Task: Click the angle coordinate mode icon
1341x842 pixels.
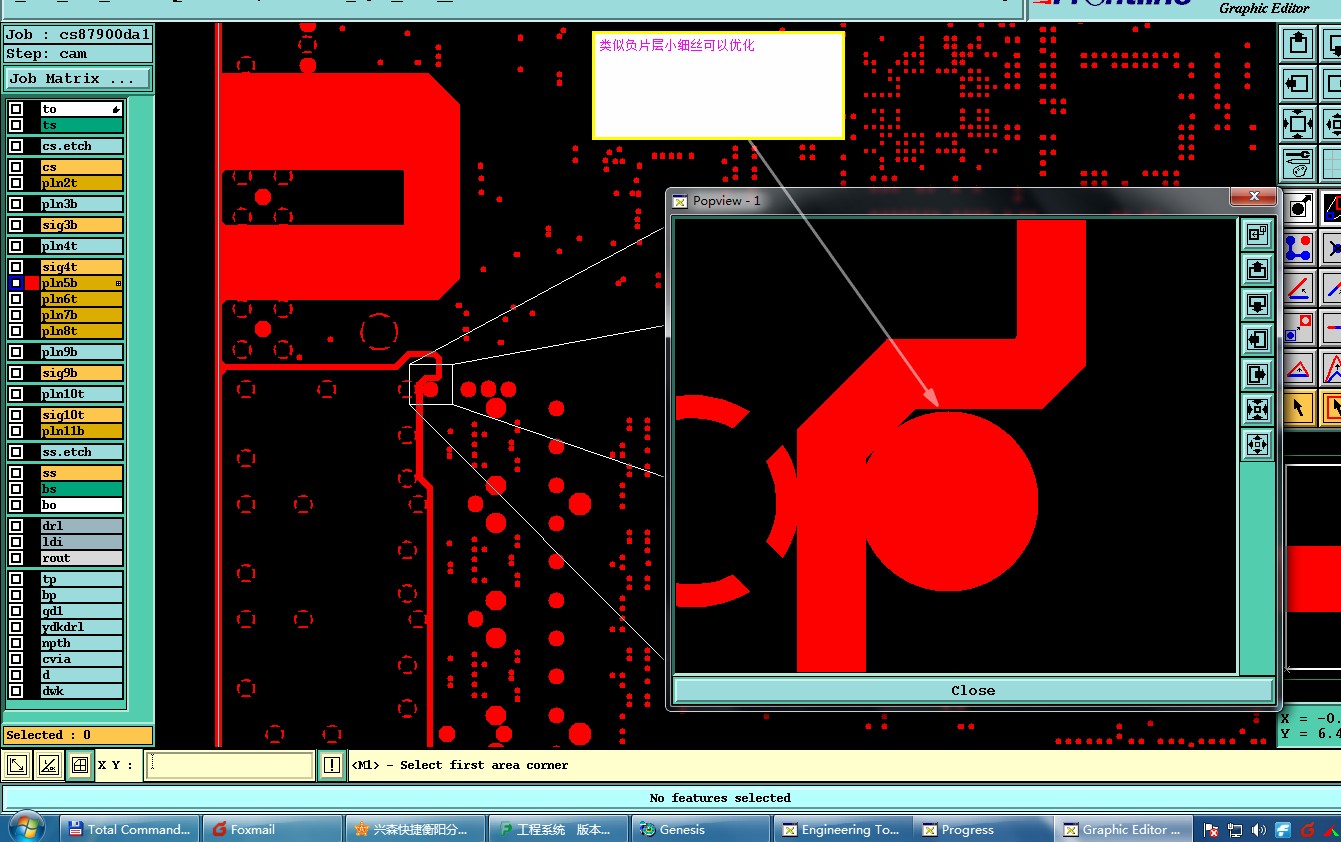Action: [48, 766]
